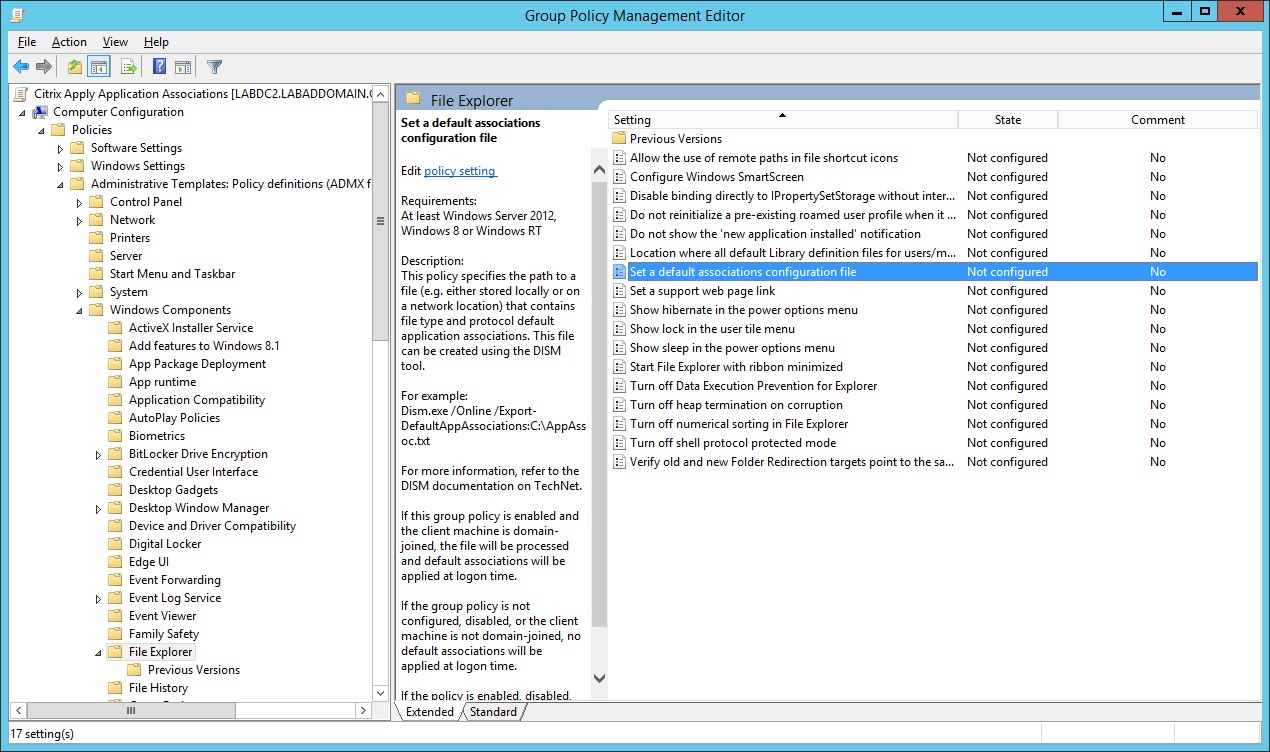Switch to the Standard tab

[493, 712]
